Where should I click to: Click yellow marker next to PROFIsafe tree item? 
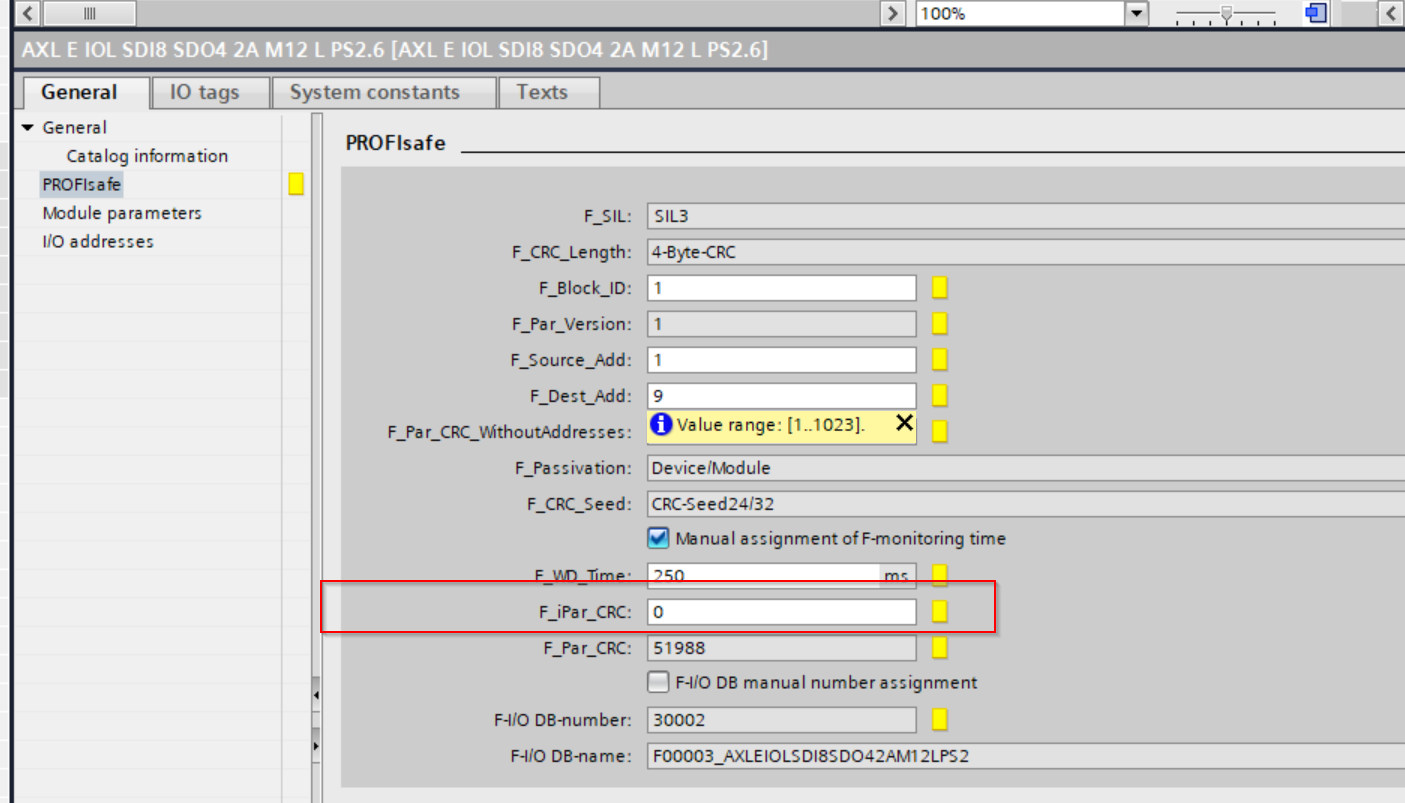296,184
